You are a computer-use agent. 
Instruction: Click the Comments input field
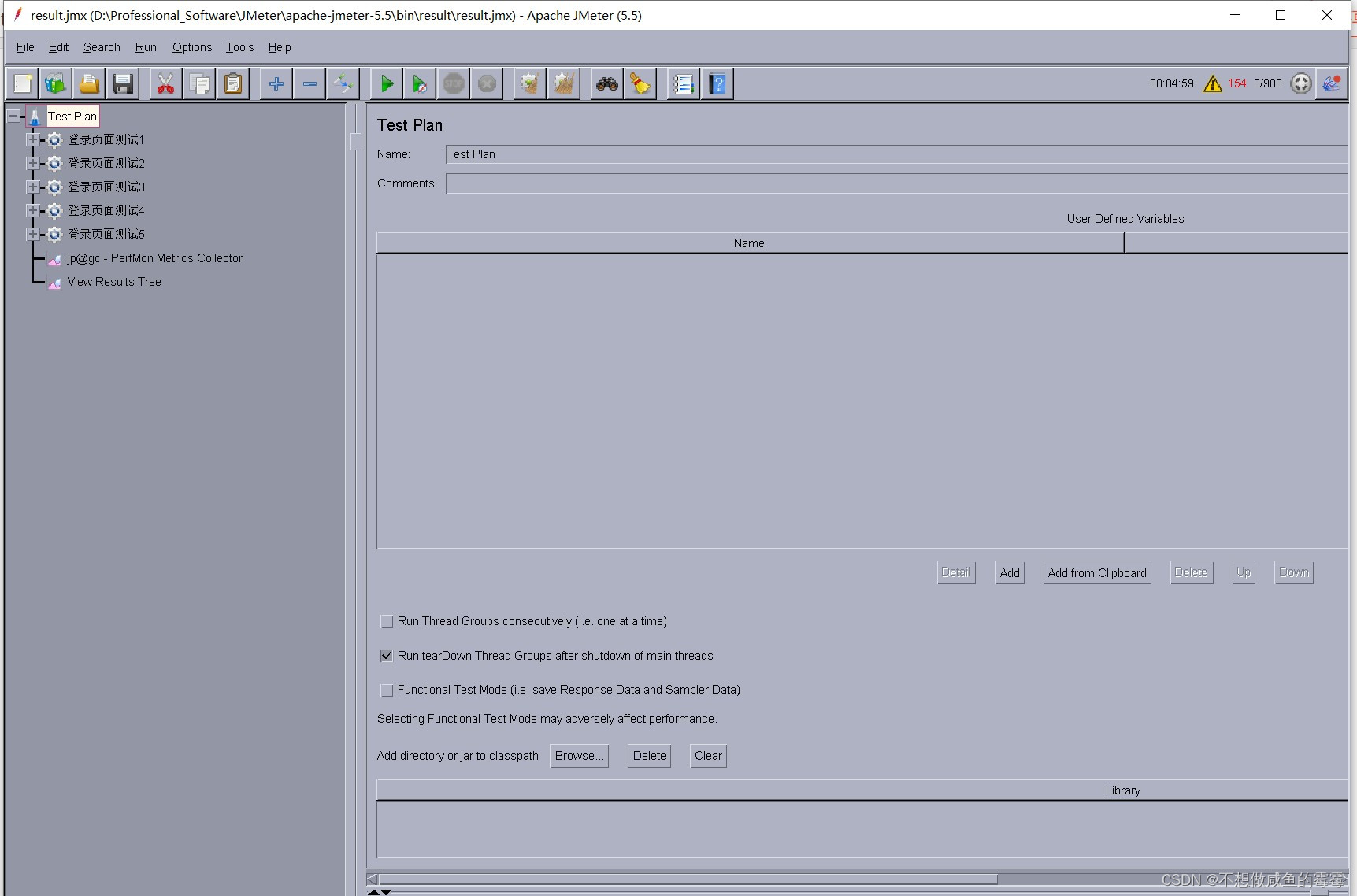point(709,183)
